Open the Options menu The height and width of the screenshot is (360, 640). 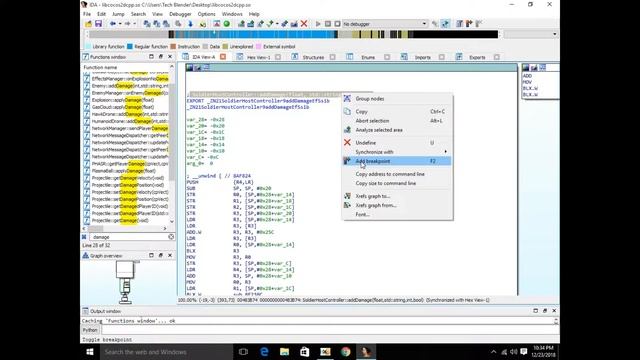(x=207, y=14)
